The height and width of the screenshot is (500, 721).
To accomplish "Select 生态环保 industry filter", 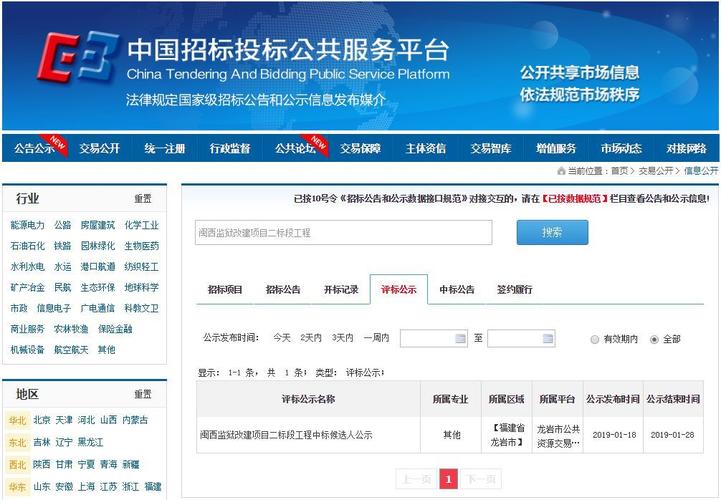I will 97,287.
